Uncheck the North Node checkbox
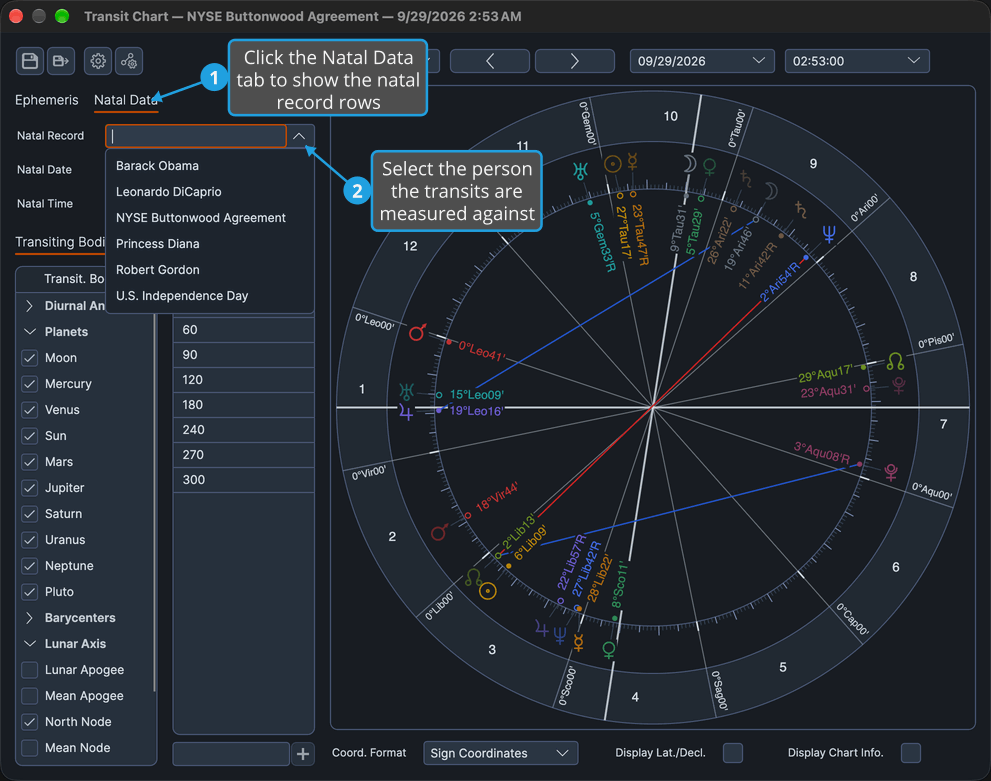Viewport: 991px width, 781px height. 30,722
